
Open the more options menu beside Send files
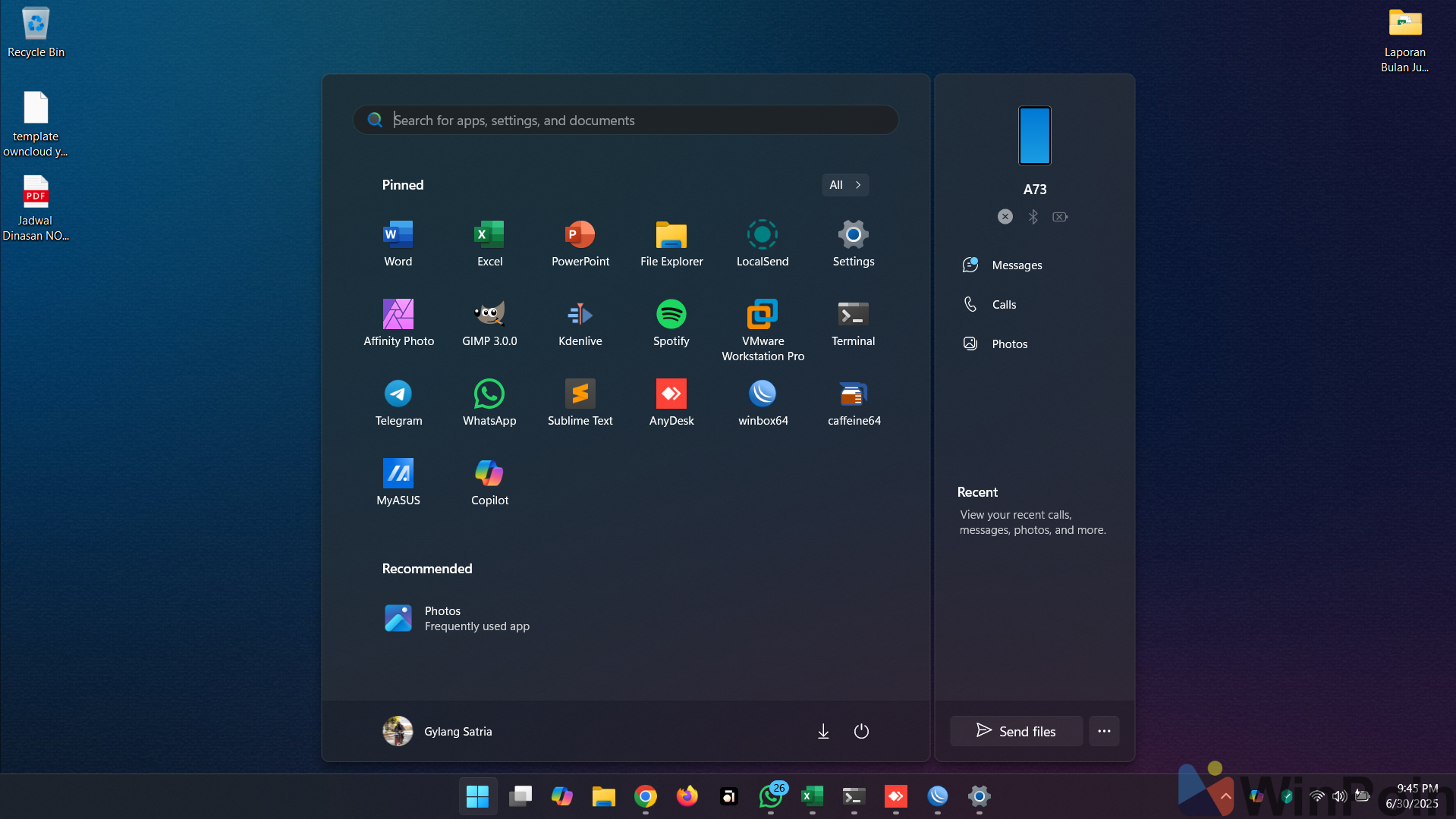coord(1104,731)
